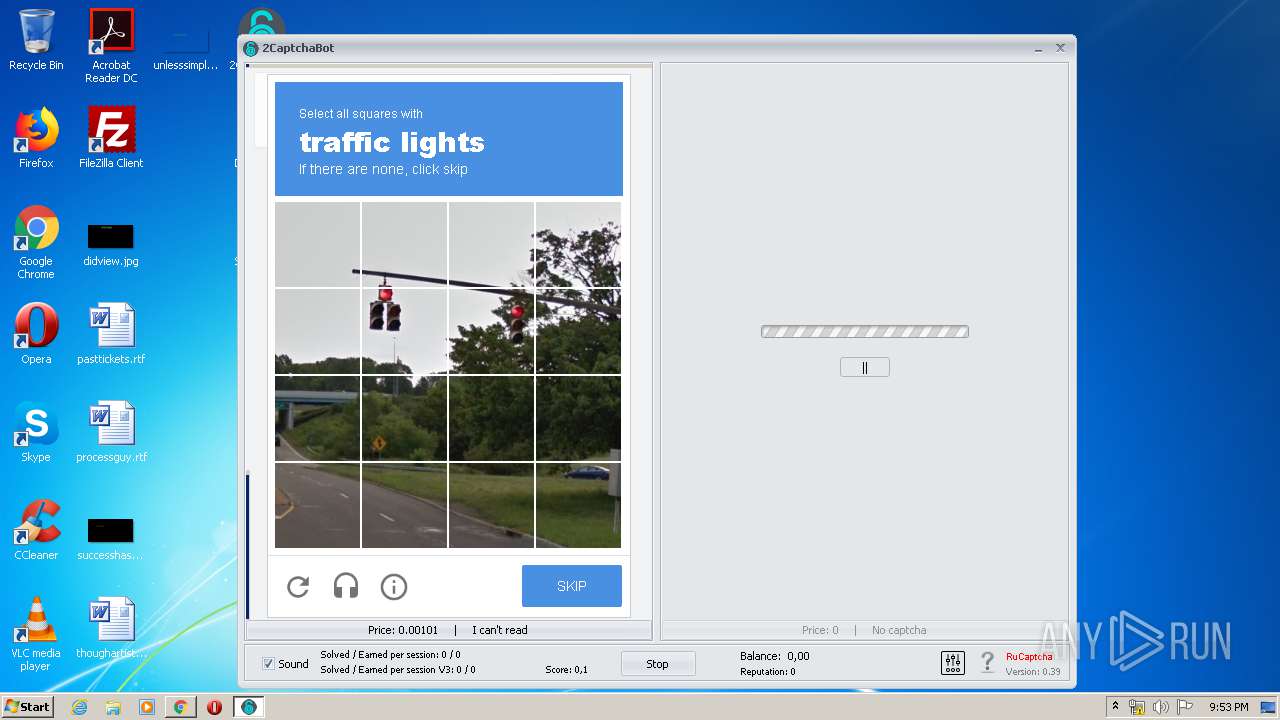
Task: Open Acrobat Reader DC desktop icon
Action: (x=111, y=45)
